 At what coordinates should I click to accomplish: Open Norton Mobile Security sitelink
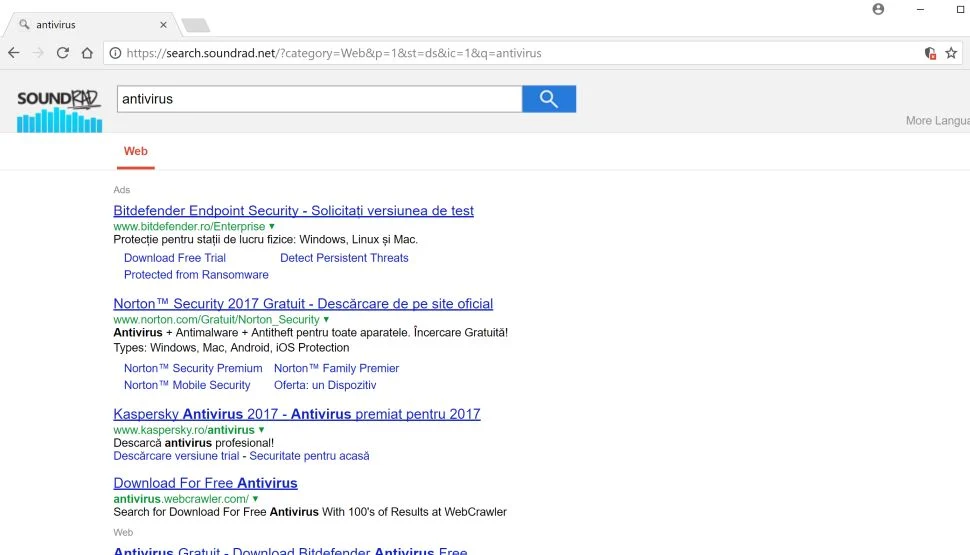tap(187, 385)
